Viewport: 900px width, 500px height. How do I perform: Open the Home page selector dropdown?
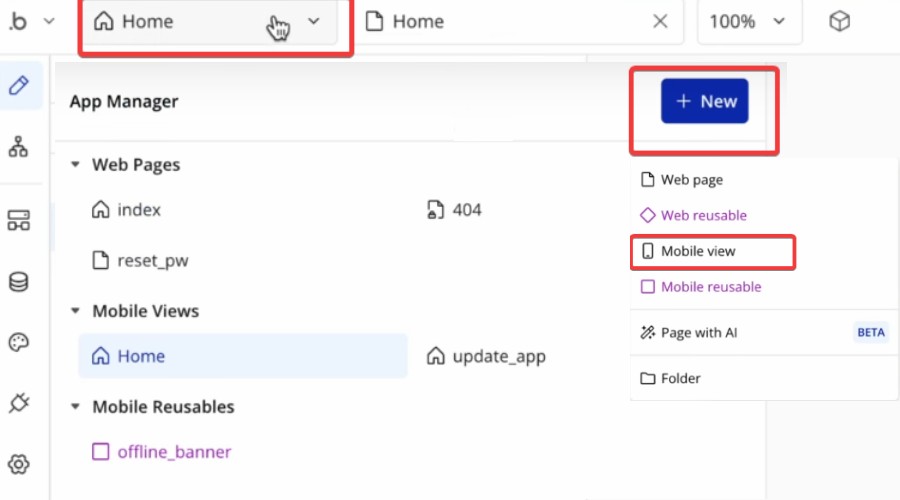tap(210, 22)
